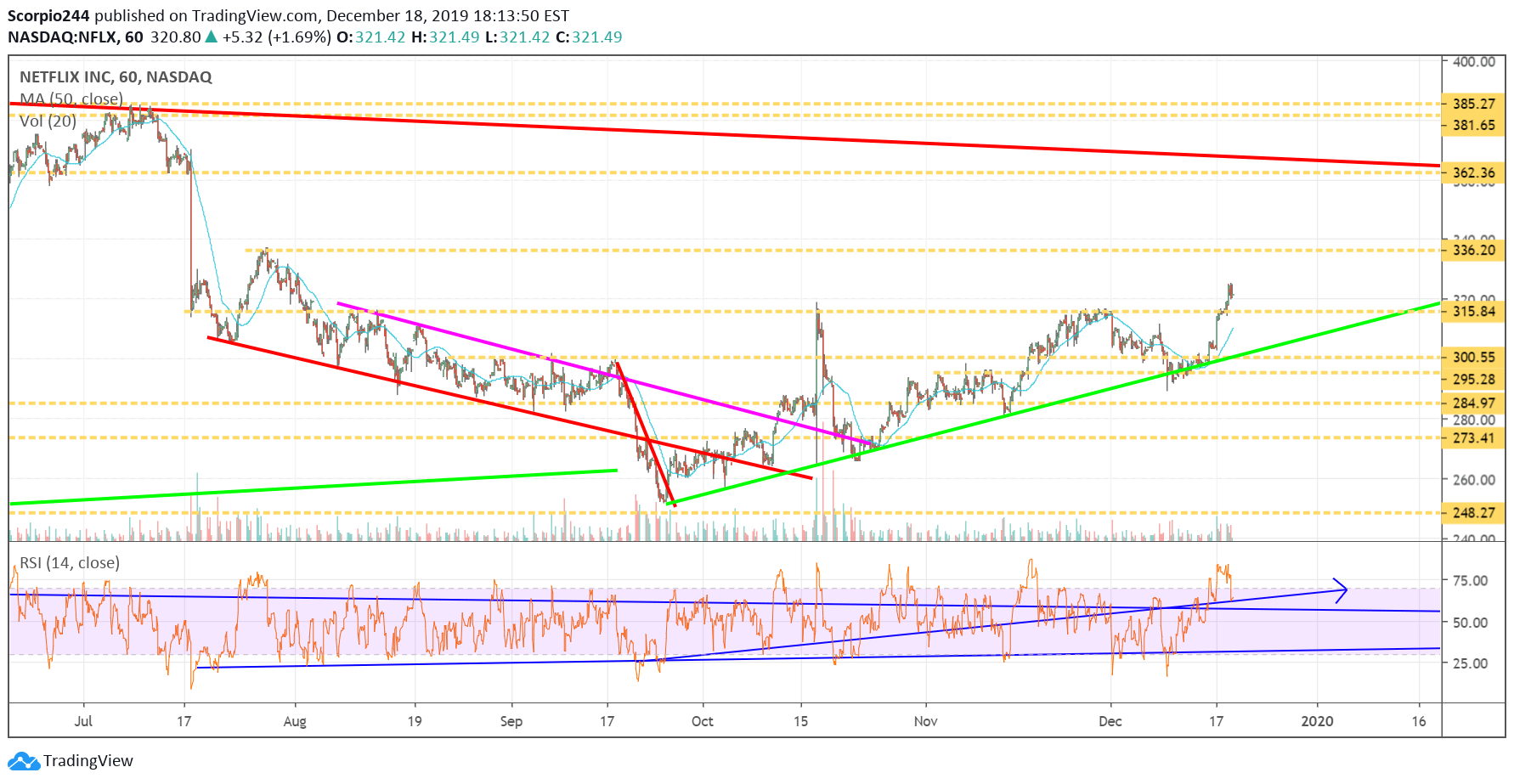Click the magenta descending trendline
Image resolution: width=1514 pixels, height=784 pixels.
point(603,374)
